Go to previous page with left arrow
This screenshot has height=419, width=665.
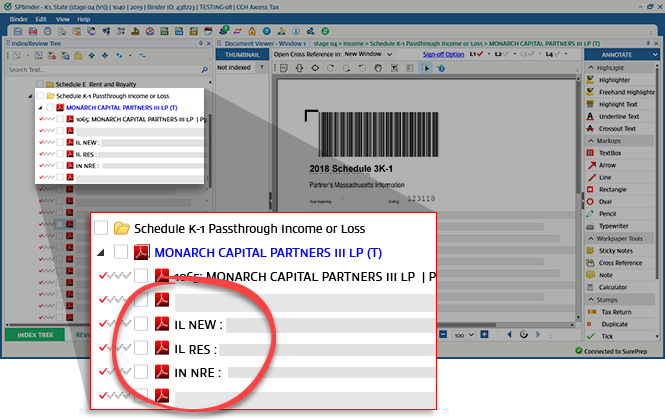tap(510, 335)
